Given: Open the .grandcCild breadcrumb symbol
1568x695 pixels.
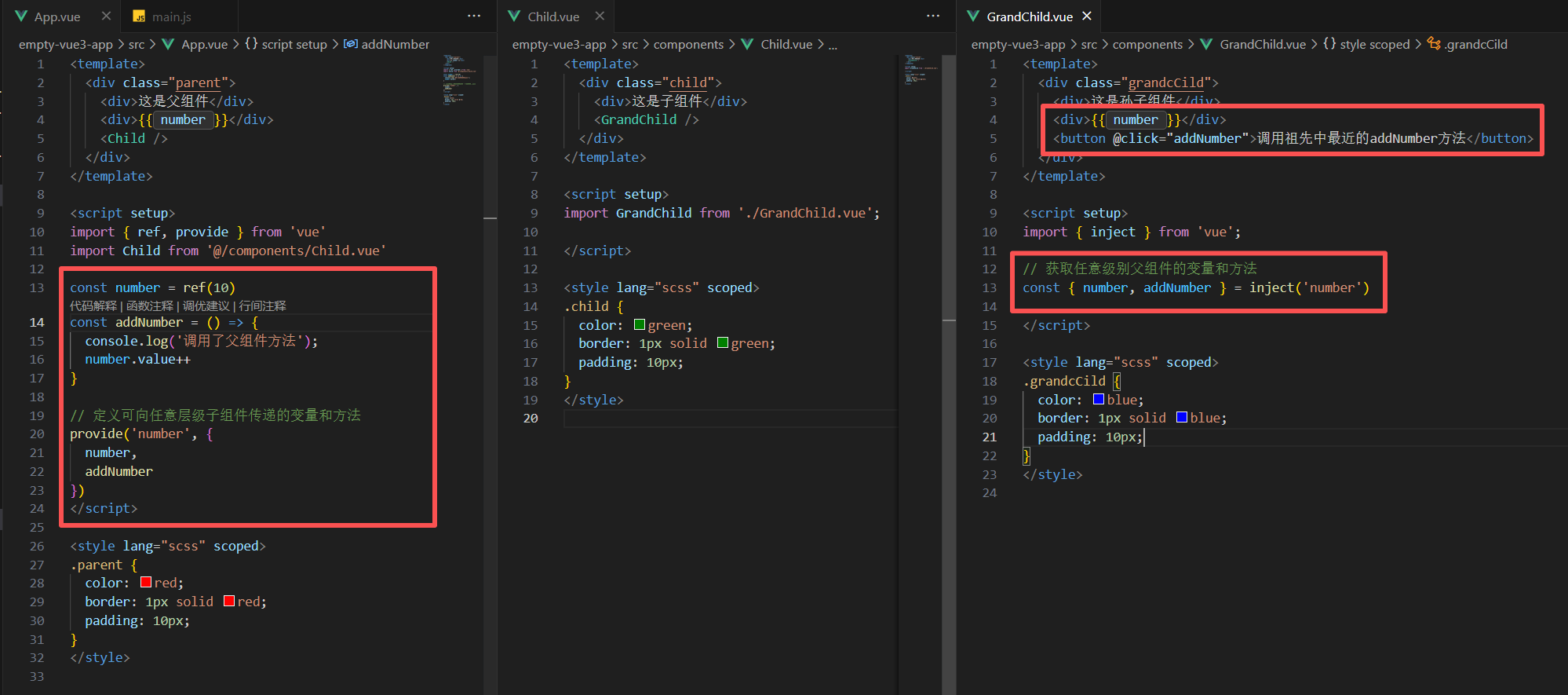Looking at the screenshot, I should (x=1475, y=45).
